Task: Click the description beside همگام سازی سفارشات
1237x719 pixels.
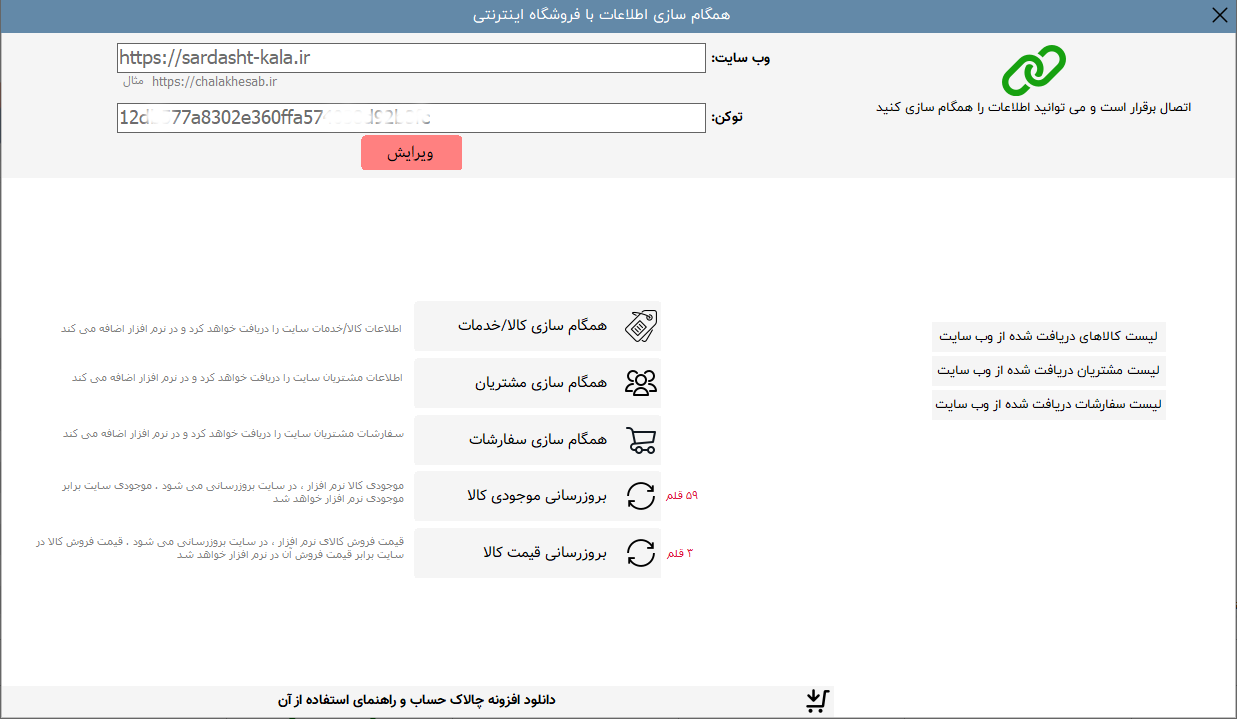Action: [x=232, y=434]
